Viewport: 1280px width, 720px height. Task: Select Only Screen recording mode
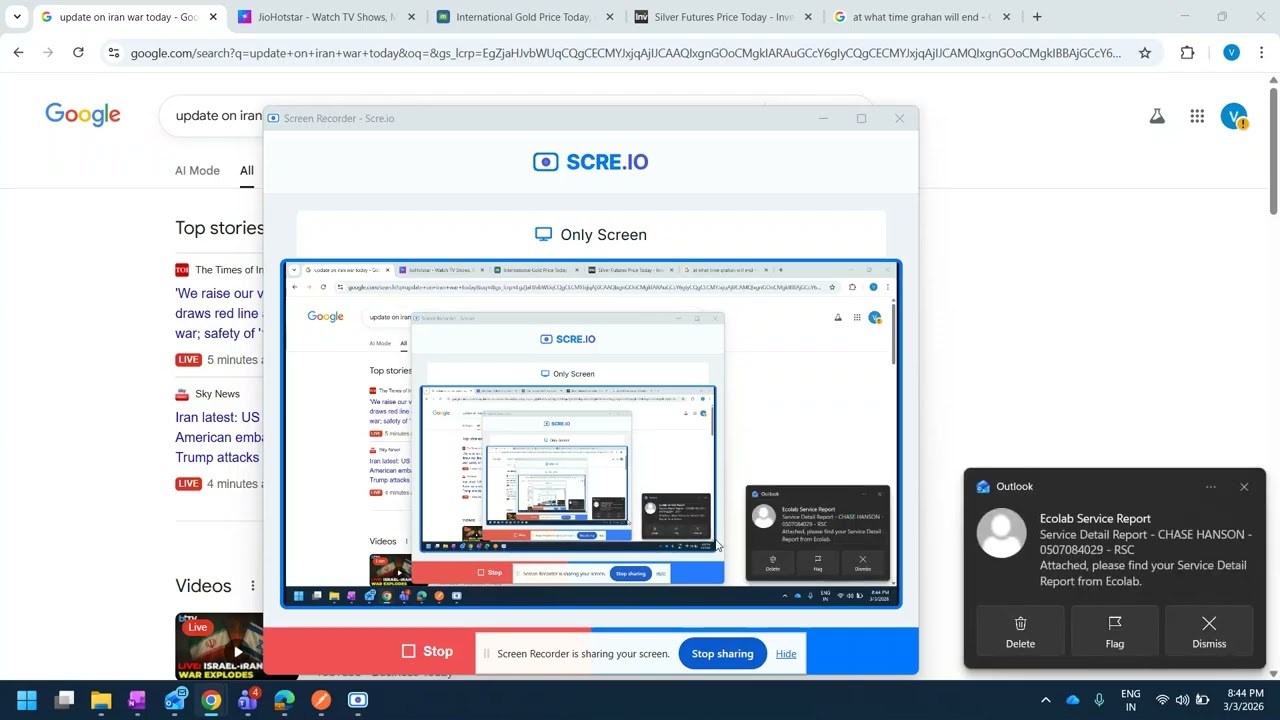point(591,235)
